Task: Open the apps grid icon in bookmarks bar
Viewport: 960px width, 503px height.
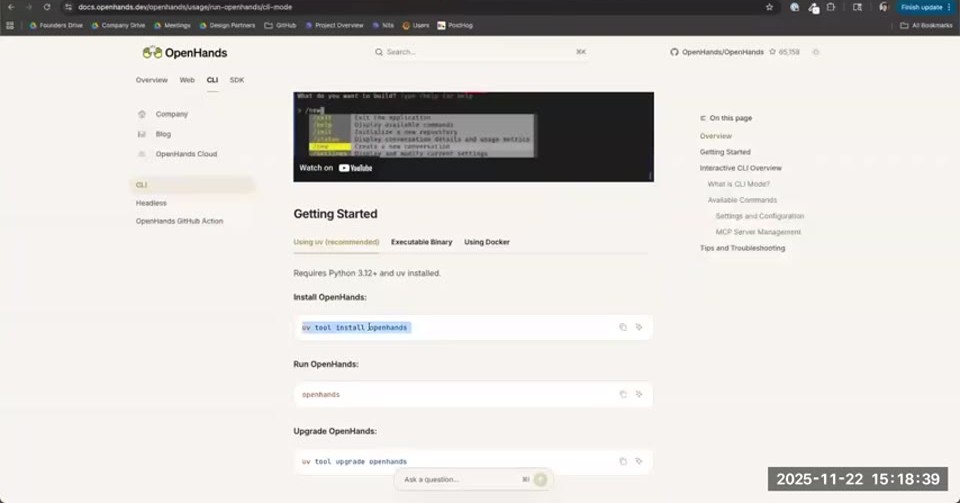Action: (10, 26)
